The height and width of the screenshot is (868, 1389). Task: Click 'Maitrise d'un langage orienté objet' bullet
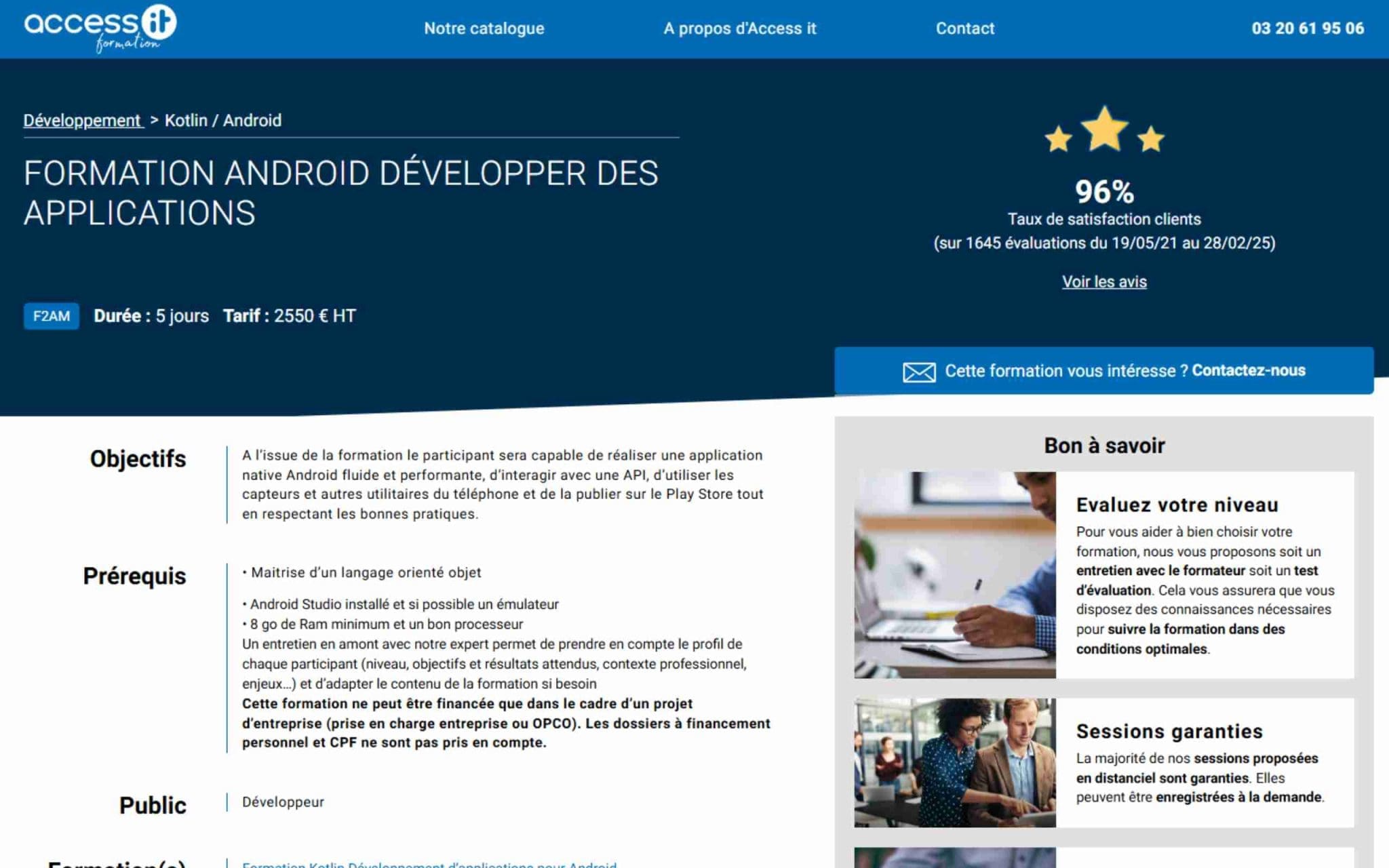(361, 573)
